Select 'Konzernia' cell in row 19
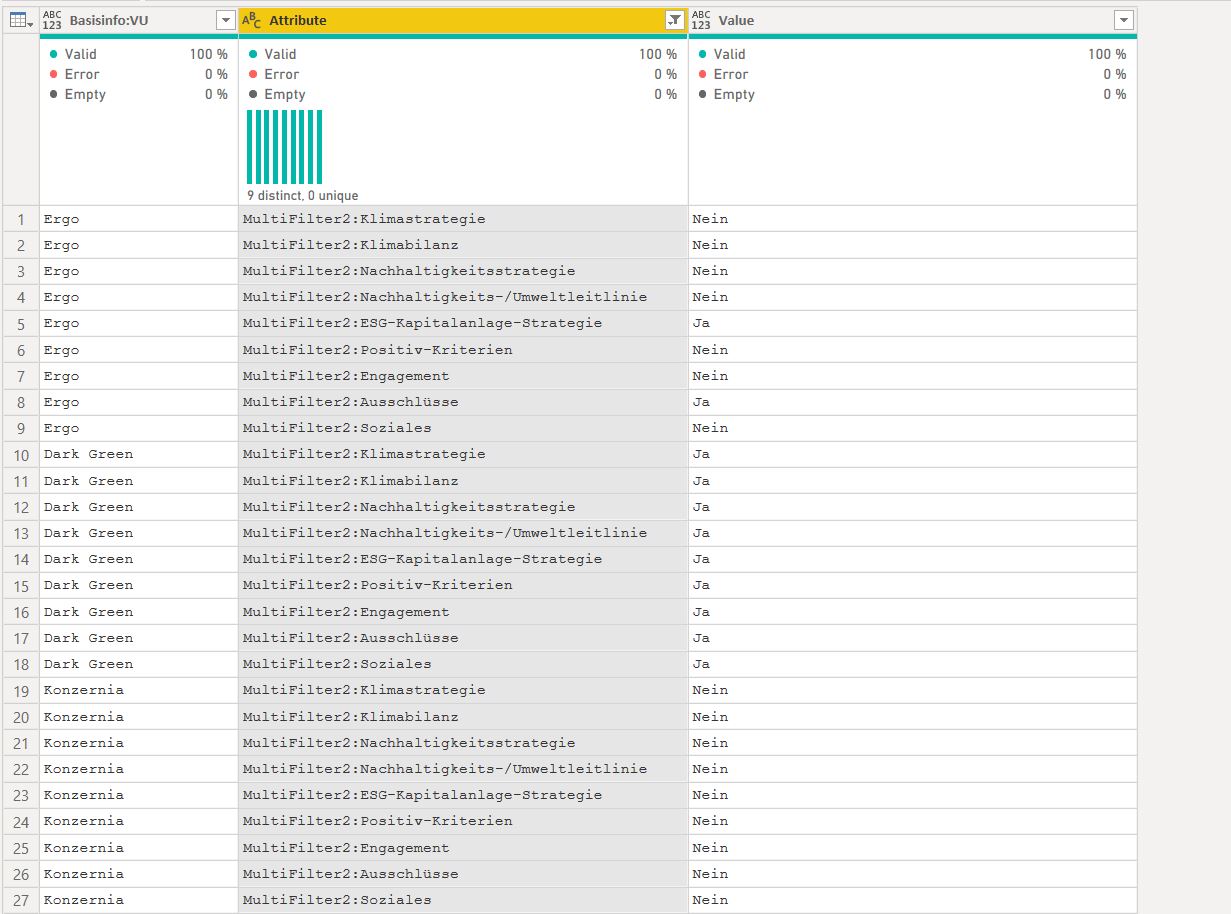 pos(84,690)
